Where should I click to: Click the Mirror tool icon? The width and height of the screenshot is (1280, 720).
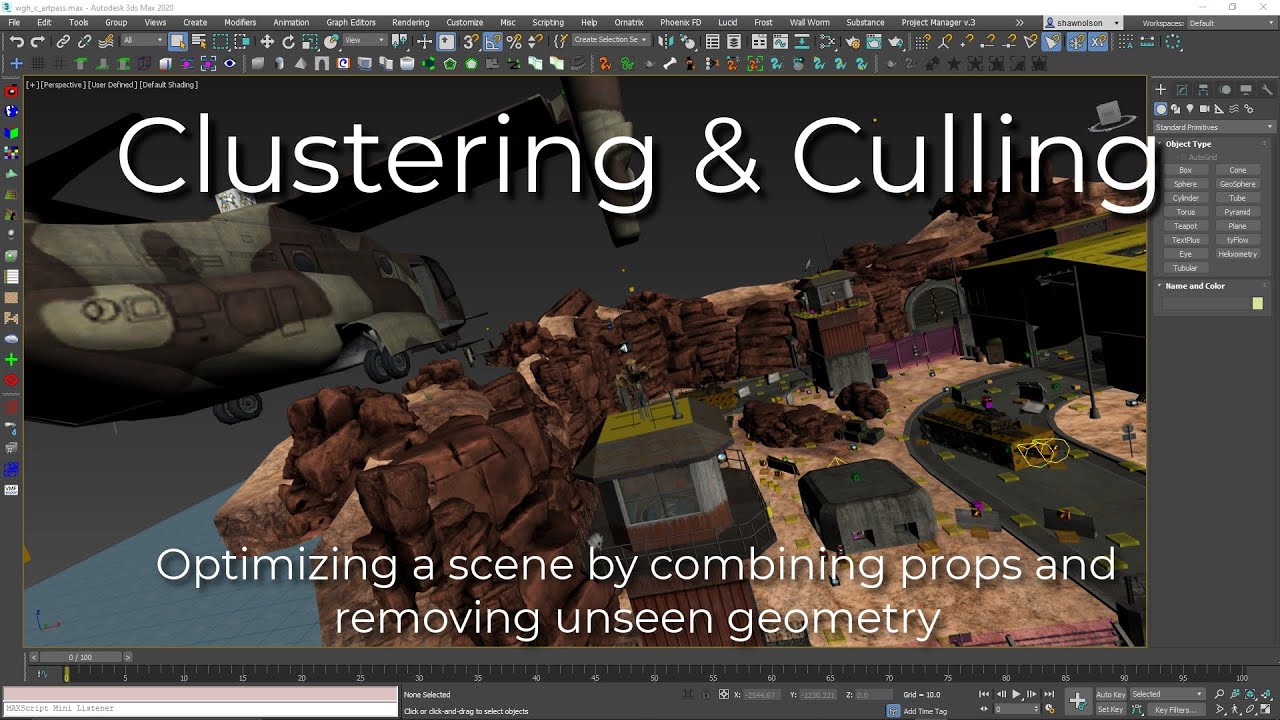pos(665,41)
